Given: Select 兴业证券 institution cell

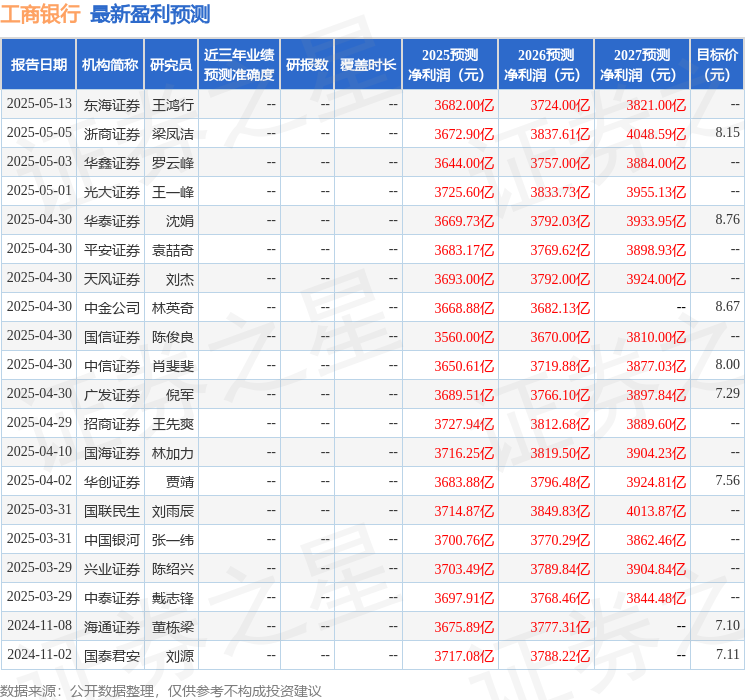Looking at the screenshot, I should pyautogui.click(x=112, y=568).
